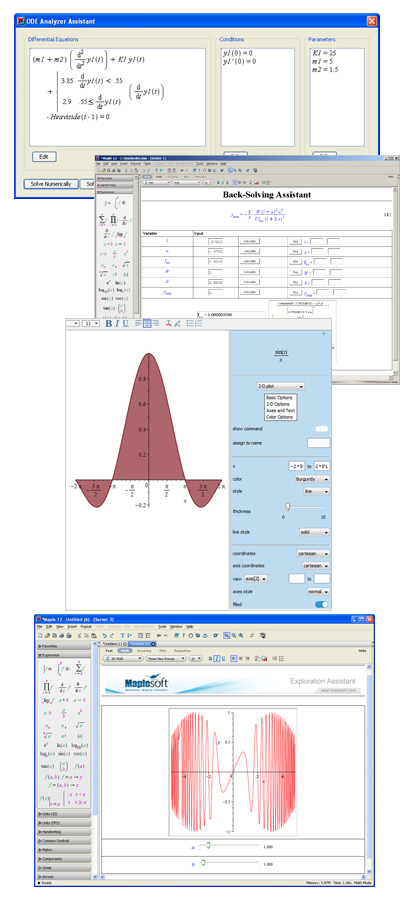Viewport: 412px width, 900px height.
Task: Click highlight pen icon in plot toolbar
Action: tap(177, 324)
